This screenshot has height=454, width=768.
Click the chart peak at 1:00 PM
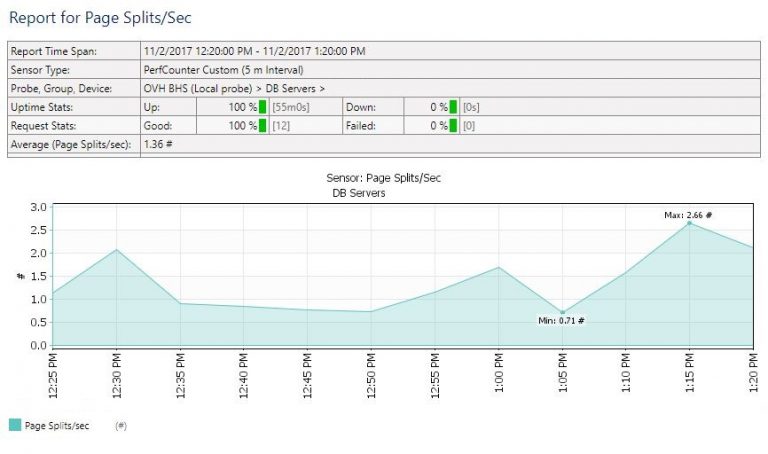click(499, 267)
